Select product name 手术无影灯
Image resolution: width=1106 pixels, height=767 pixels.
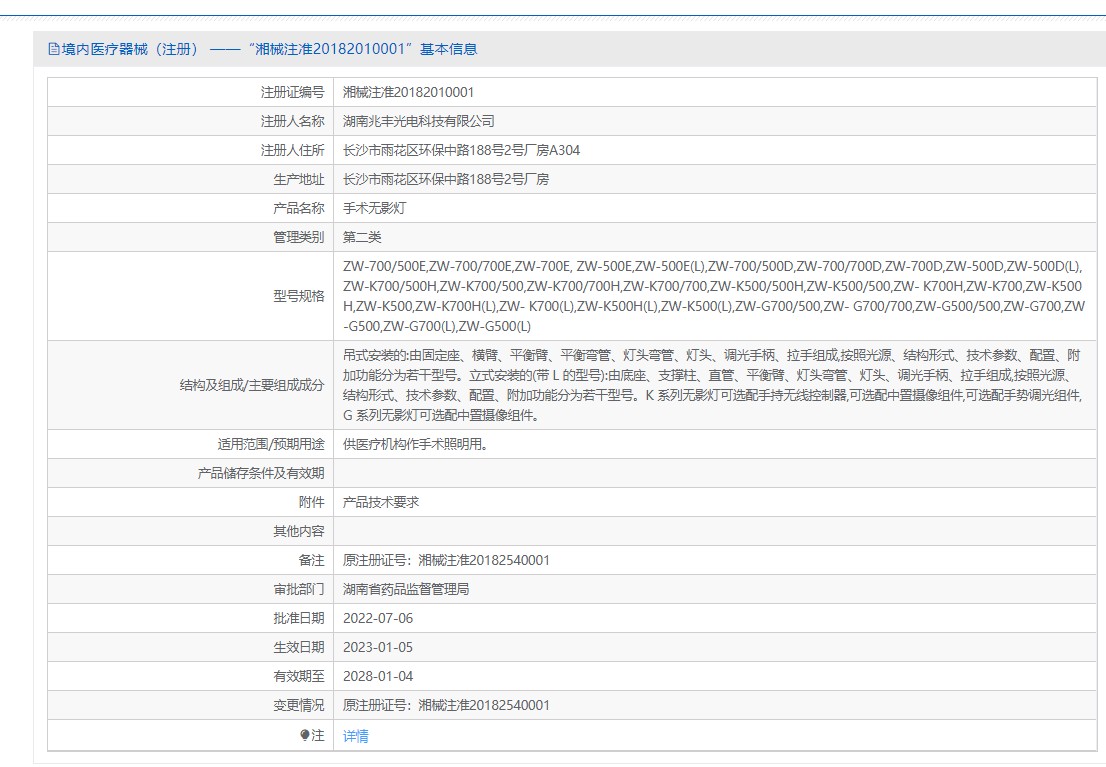[375, 209]
